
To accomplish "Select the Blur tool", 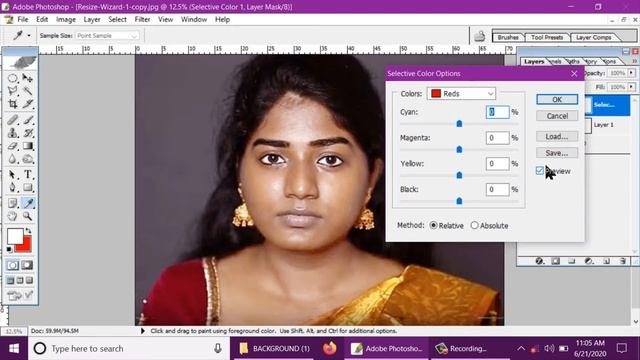I will point(13,159).
